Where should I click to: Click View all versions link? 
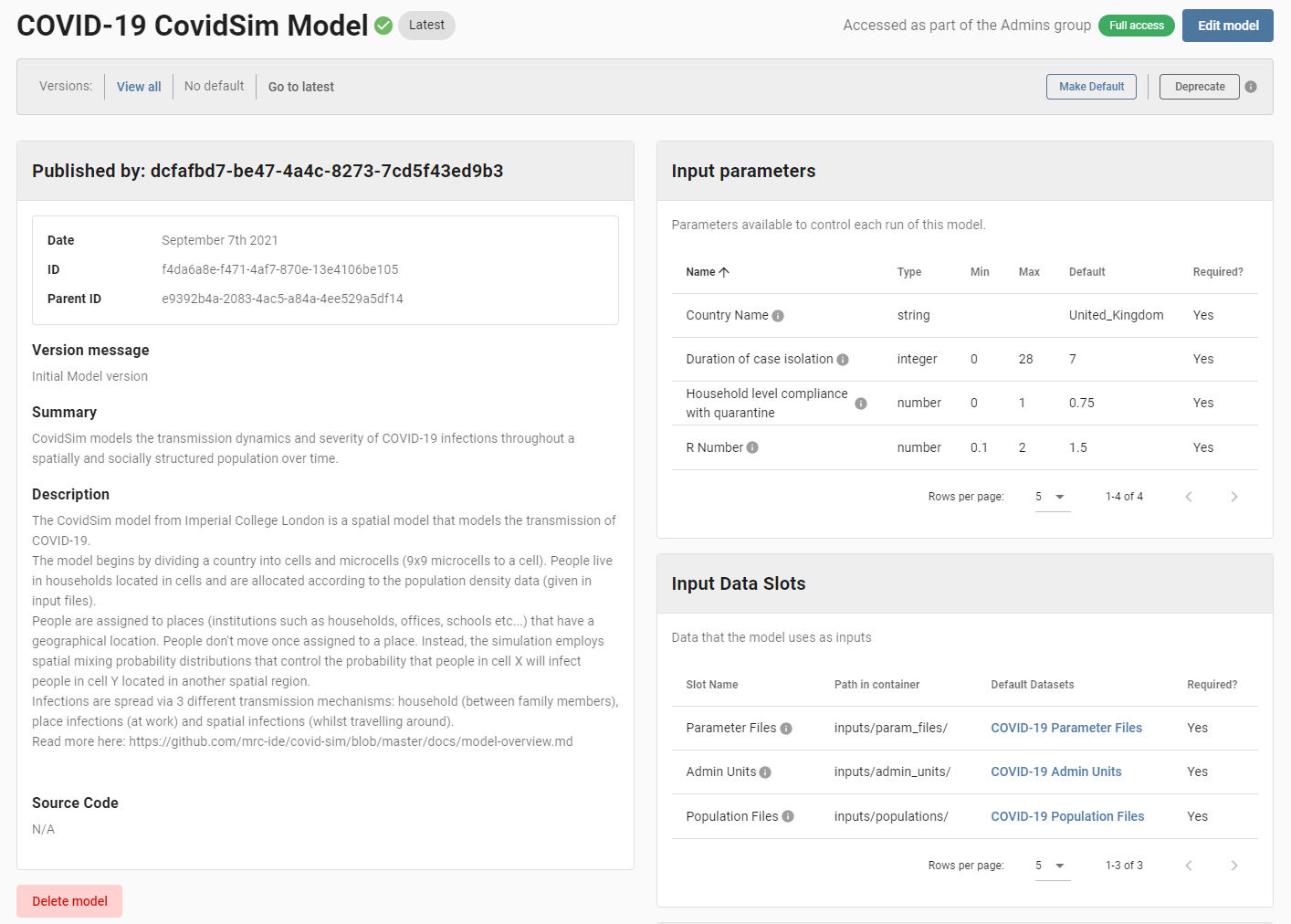coord(139,87)
